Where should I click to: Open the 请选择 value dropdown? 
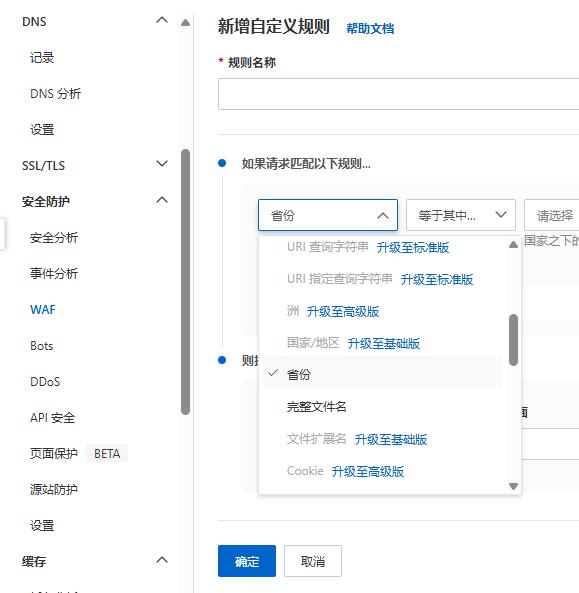552,215
